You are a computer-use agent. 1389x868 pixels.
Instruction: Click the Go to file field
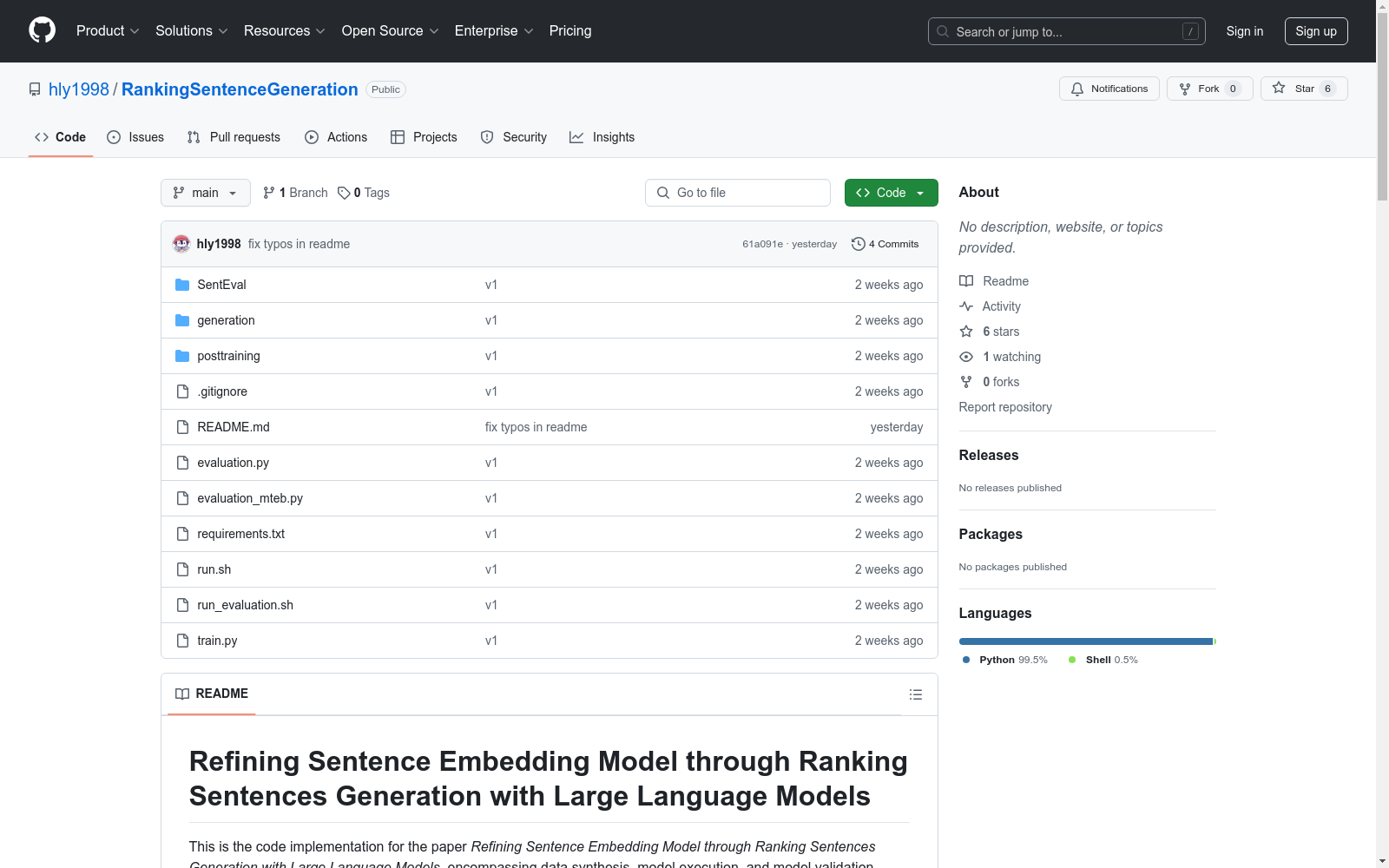click(x=738, y=193)
